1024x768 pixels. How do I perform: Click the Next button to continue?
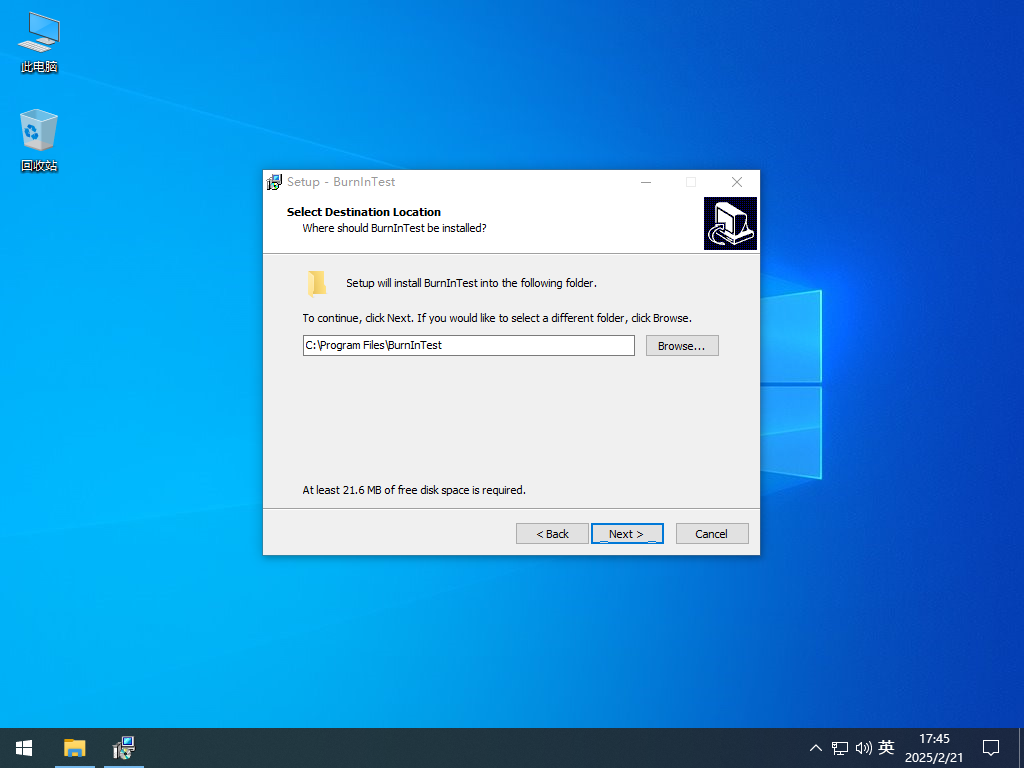[x=627, y=533]
